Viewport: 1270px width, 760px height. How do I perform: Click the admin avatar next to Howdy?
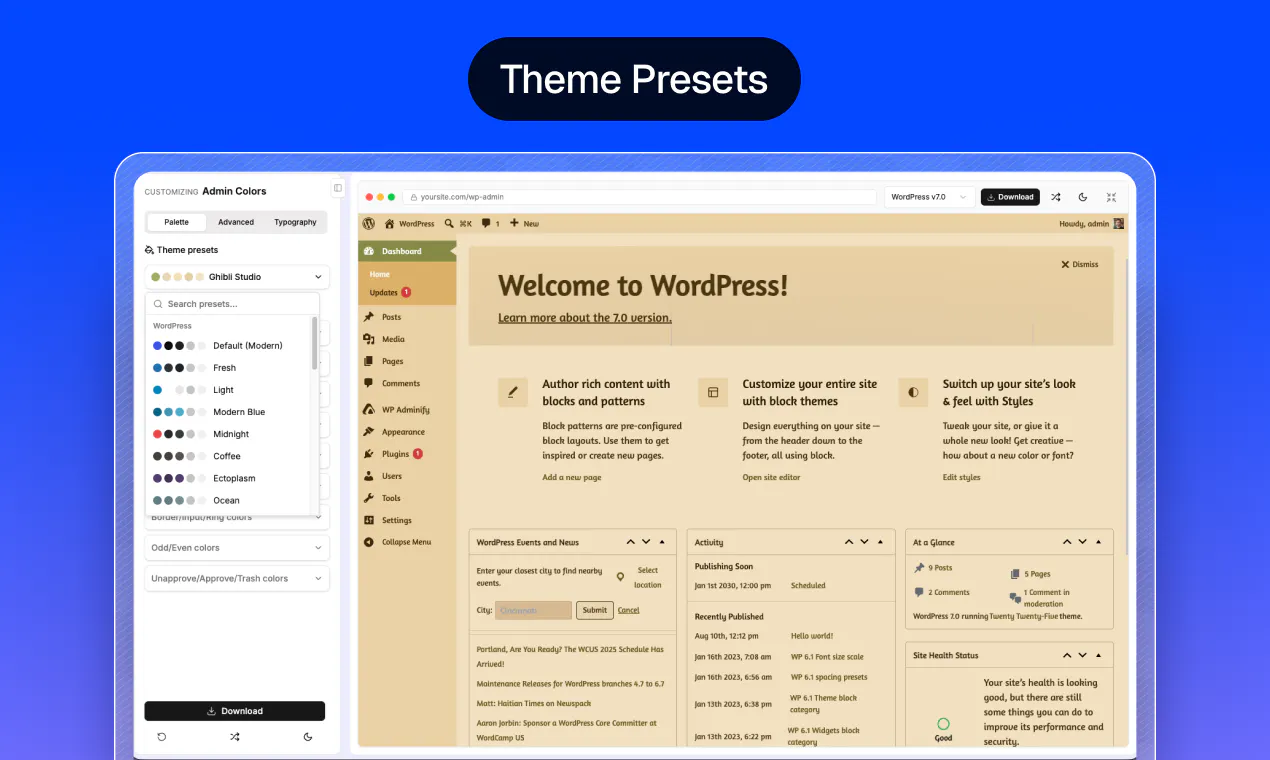click(x=1119, y=224)
